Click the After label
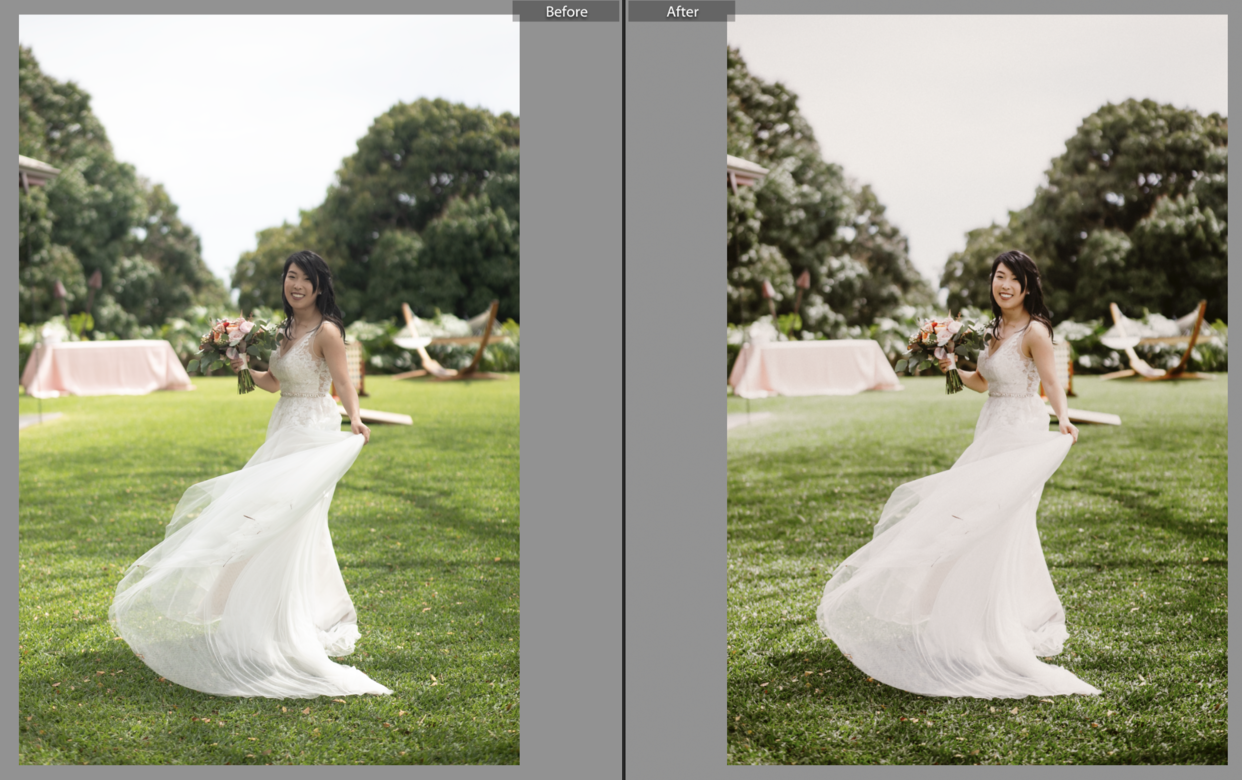Screen dimensions: 1242x780 [x=682, y=12]
